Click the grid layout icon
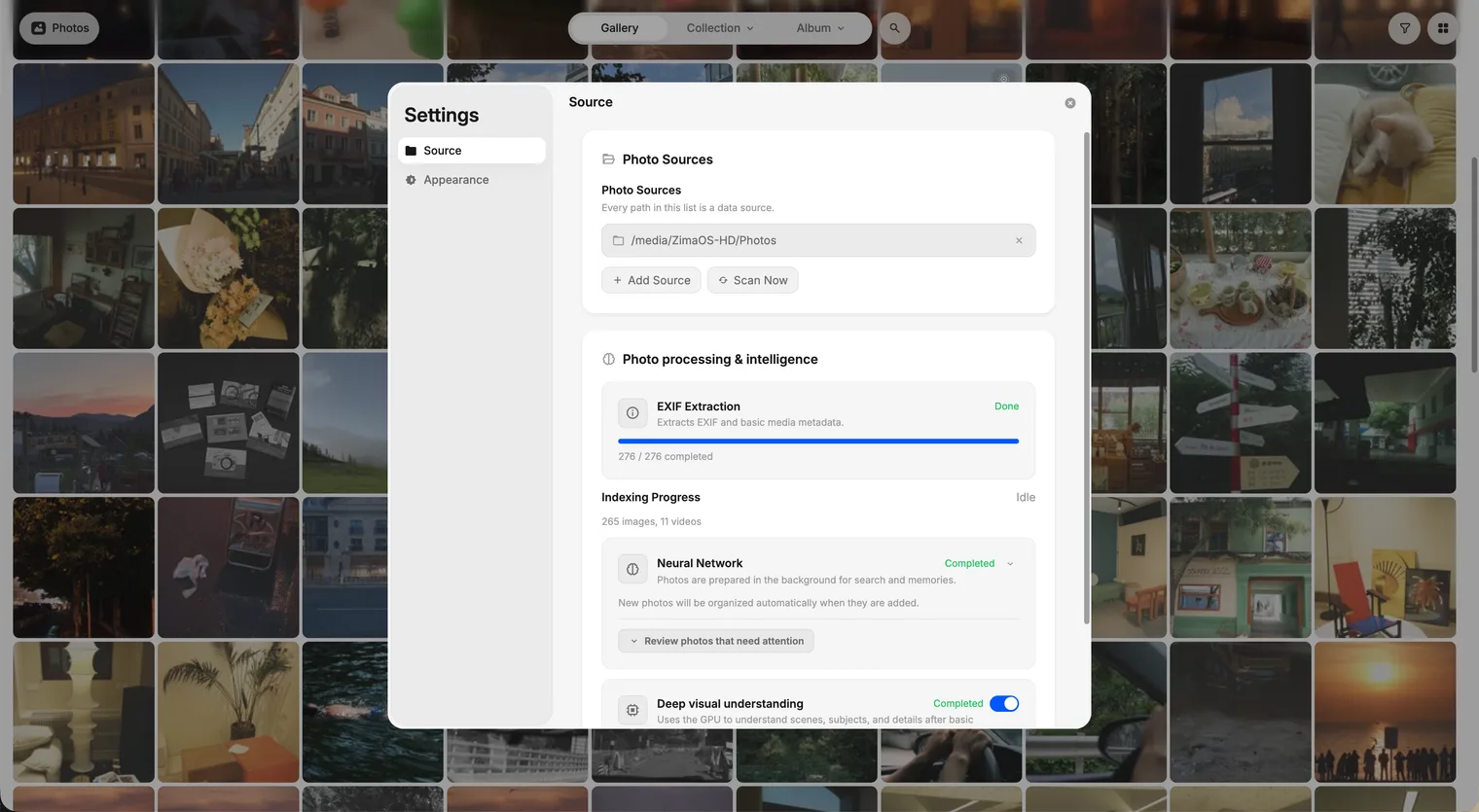 coord(1443,28)
